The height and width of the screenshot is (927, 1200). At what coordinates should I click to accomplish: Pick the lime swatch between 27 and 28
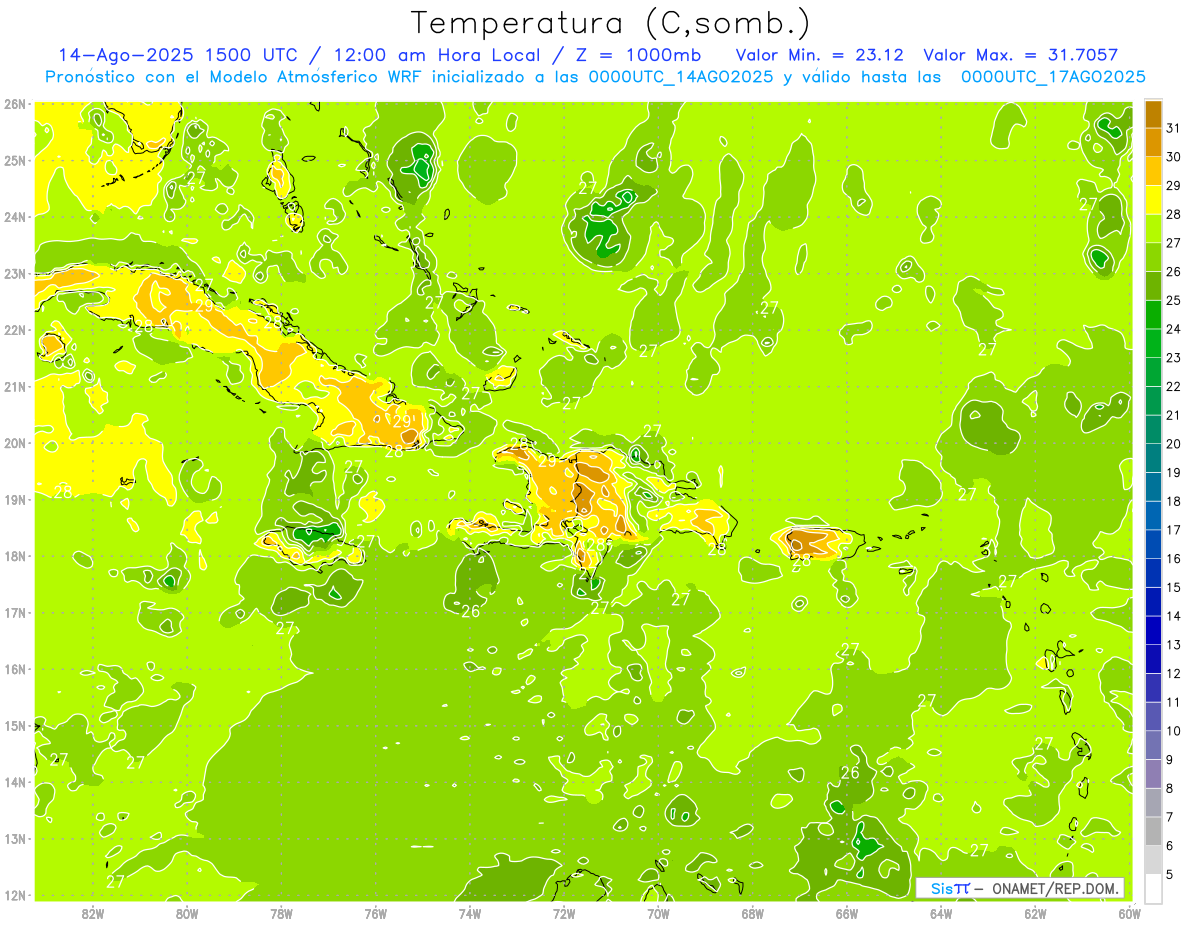click(x=1153, y=229)
